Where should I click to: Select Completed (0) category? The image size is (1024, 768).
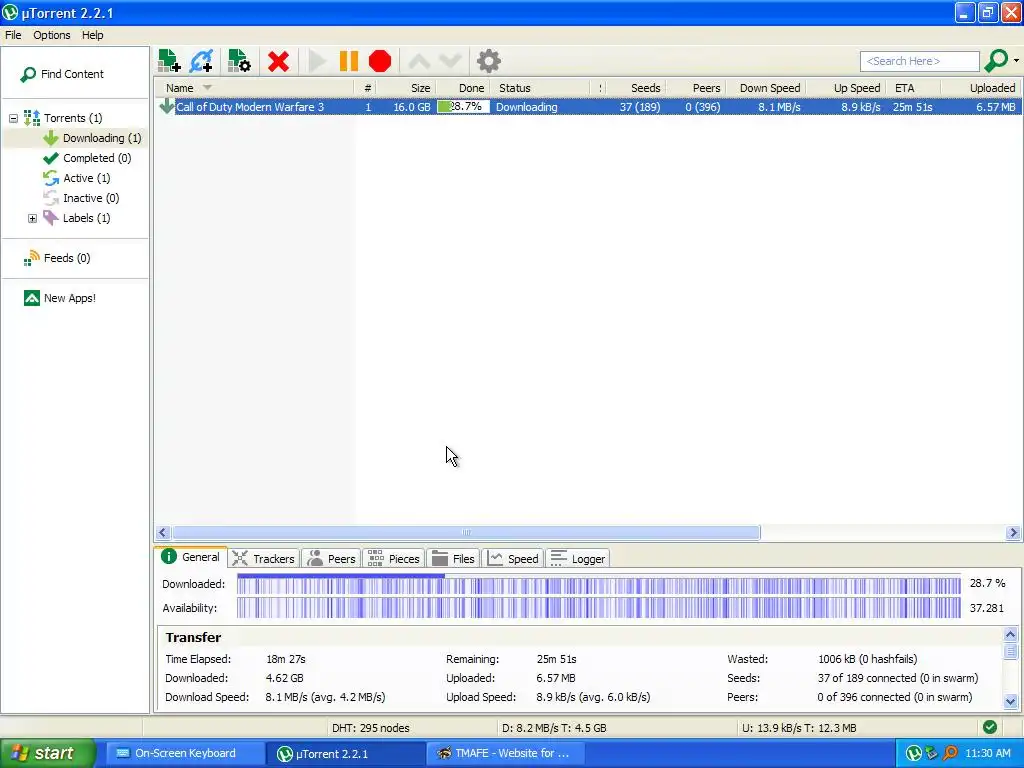tap(87, 158)
